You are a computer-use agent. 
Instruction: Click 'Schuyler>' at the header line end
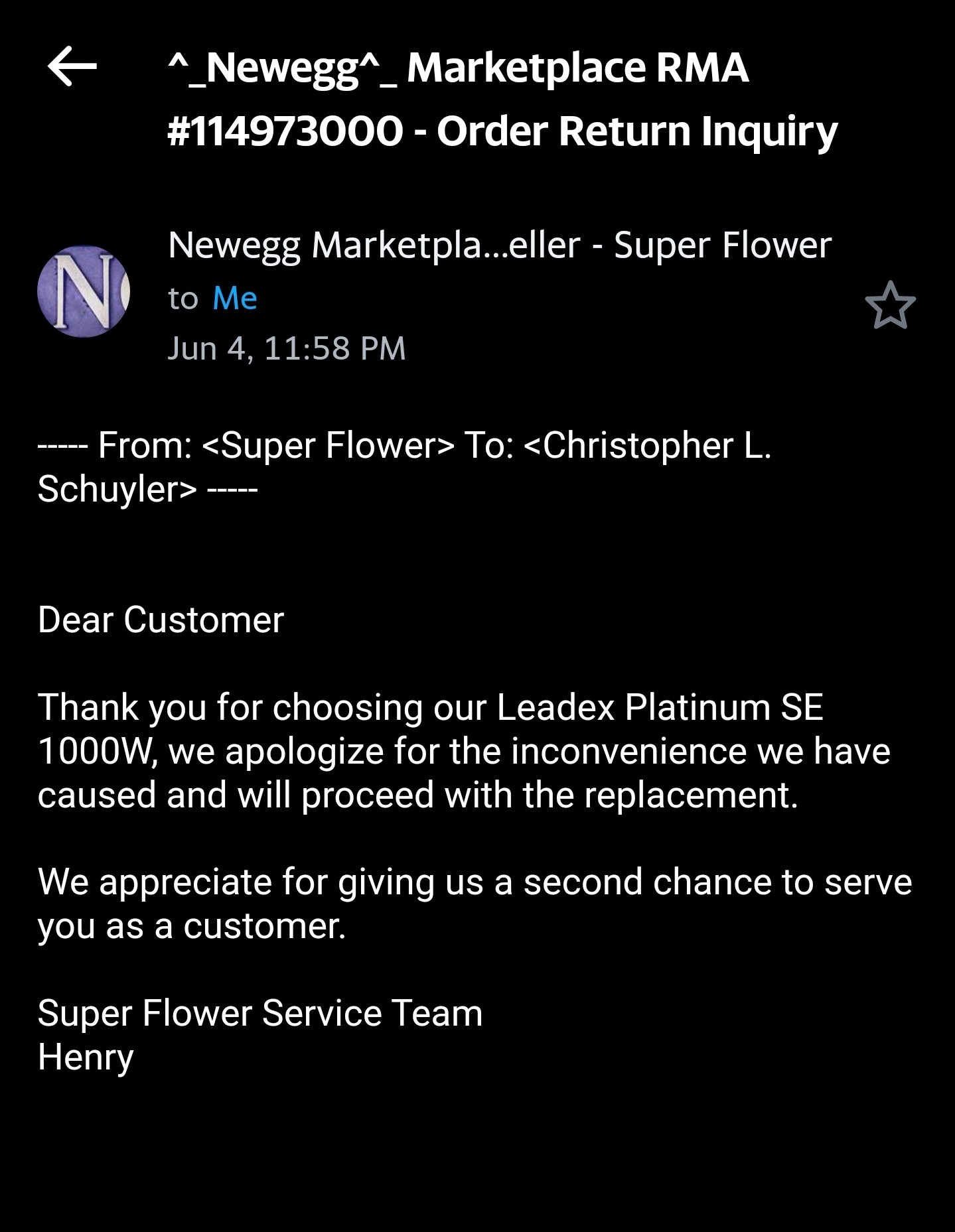click(x=117, y=490)
